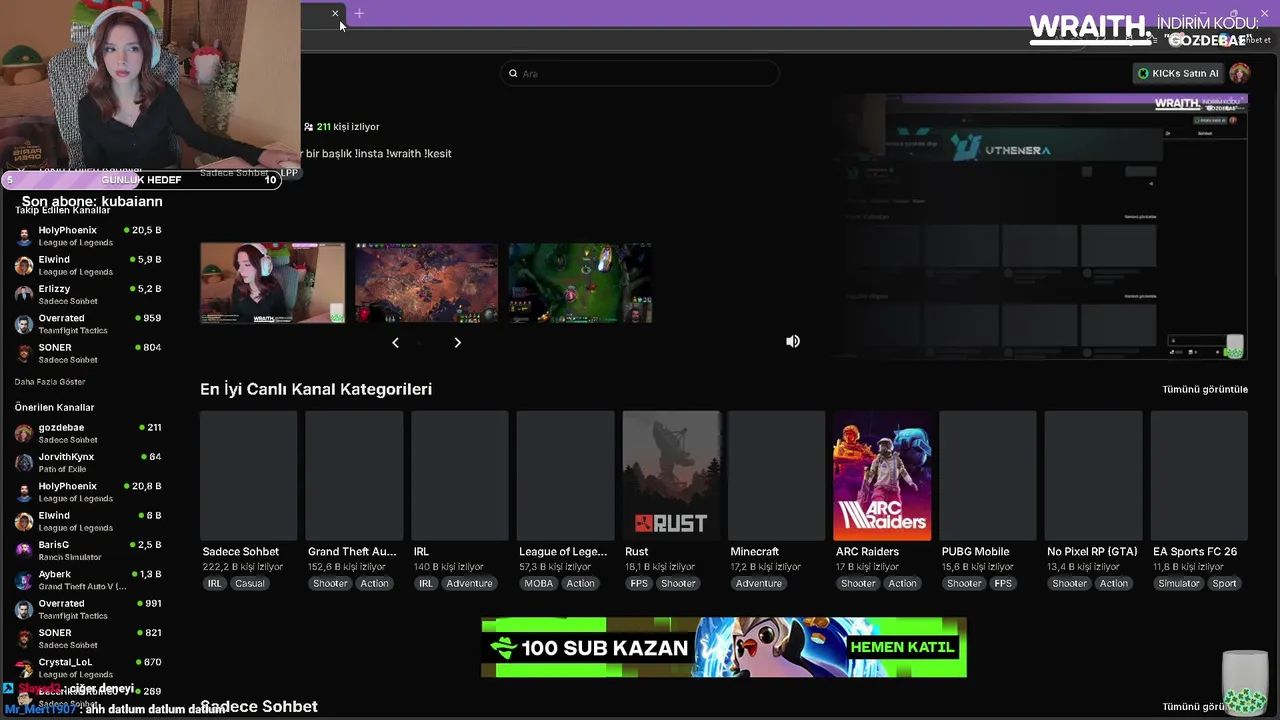Open Sadece Sohbet category title

[x=241, y=551]
